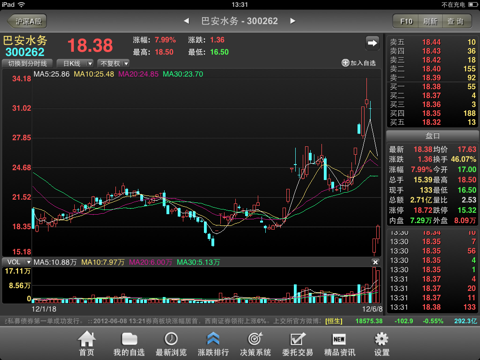Screen dimensions: 480x360
Task: Select 卖四 row at 18.43
Action: click(x=433, y=51)
